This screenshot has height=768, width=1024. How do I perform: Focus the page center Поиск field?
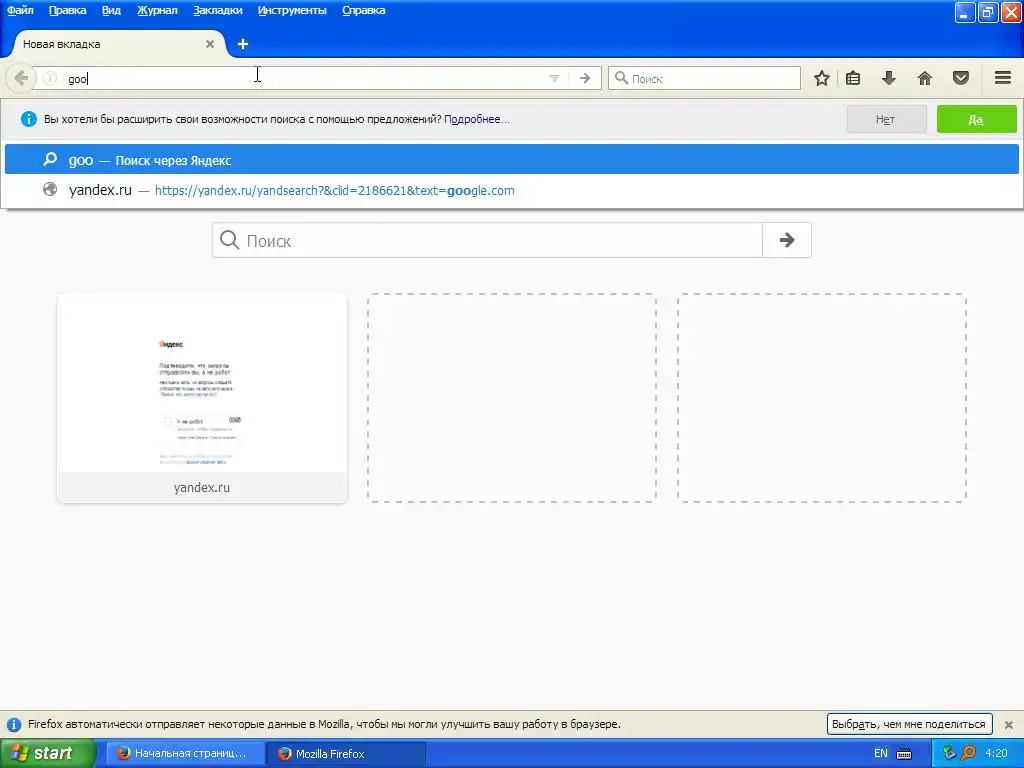click(487, 240)
